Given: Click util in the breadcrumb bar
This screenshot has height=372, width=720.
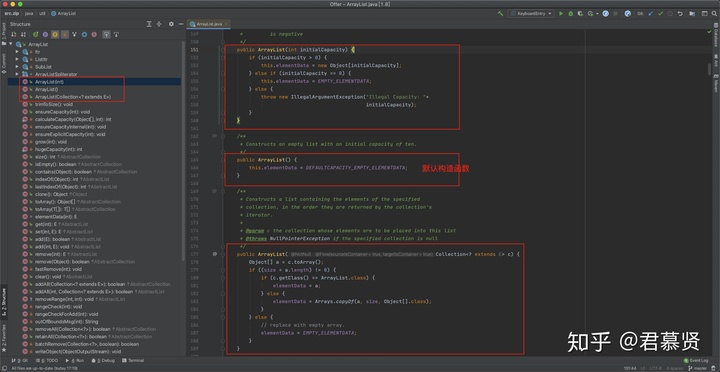Looking at the screenshot, I should point(41,14).
